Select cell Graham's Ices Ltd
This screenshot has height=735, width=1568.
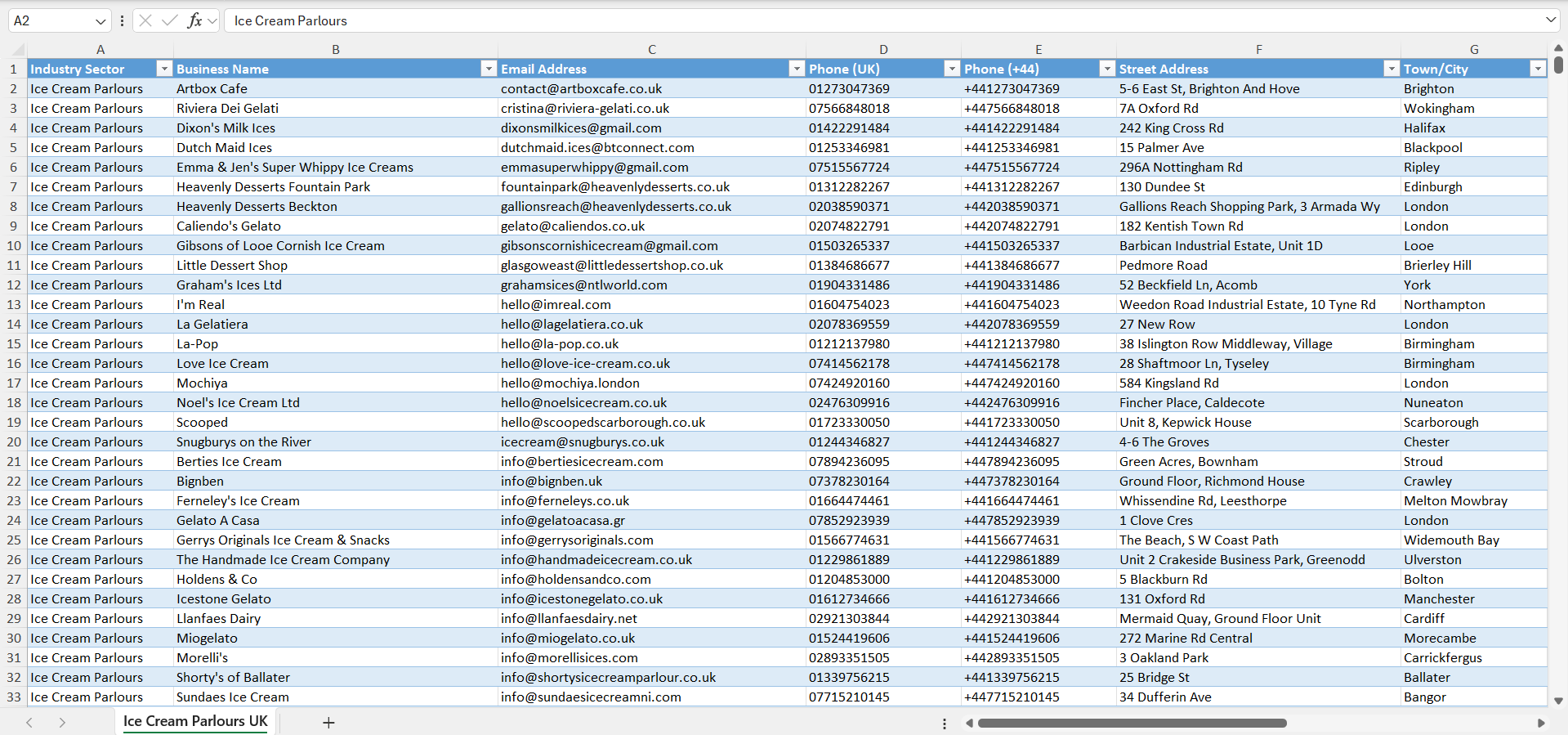[336, 285]
